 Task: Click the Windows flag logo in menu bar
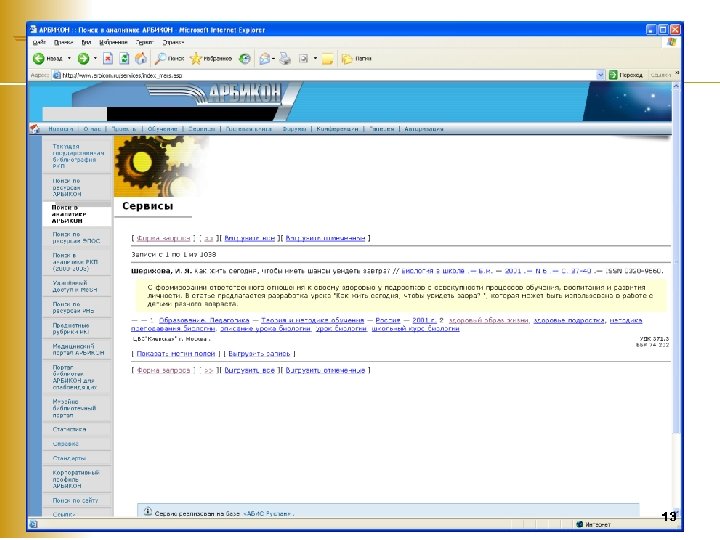[671, 42]
